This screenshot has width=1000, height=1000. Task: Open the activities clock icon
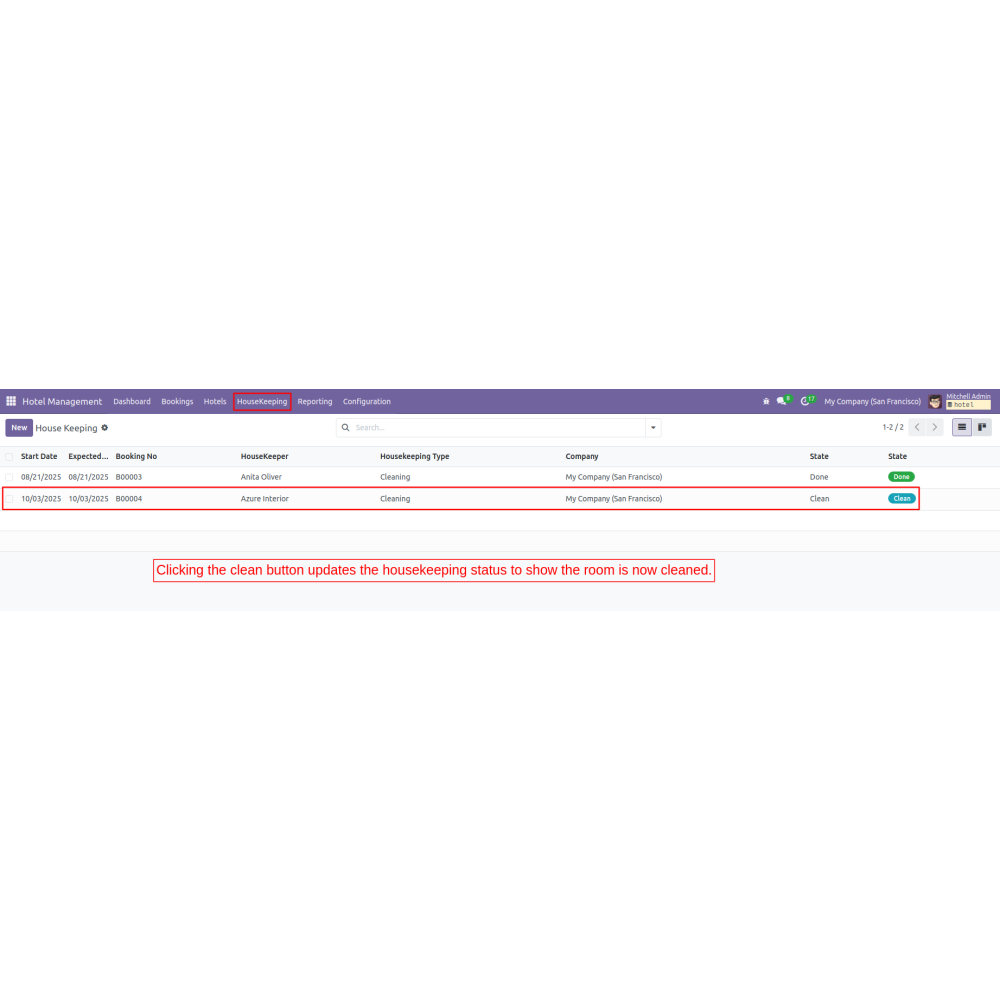click(805, 401)
